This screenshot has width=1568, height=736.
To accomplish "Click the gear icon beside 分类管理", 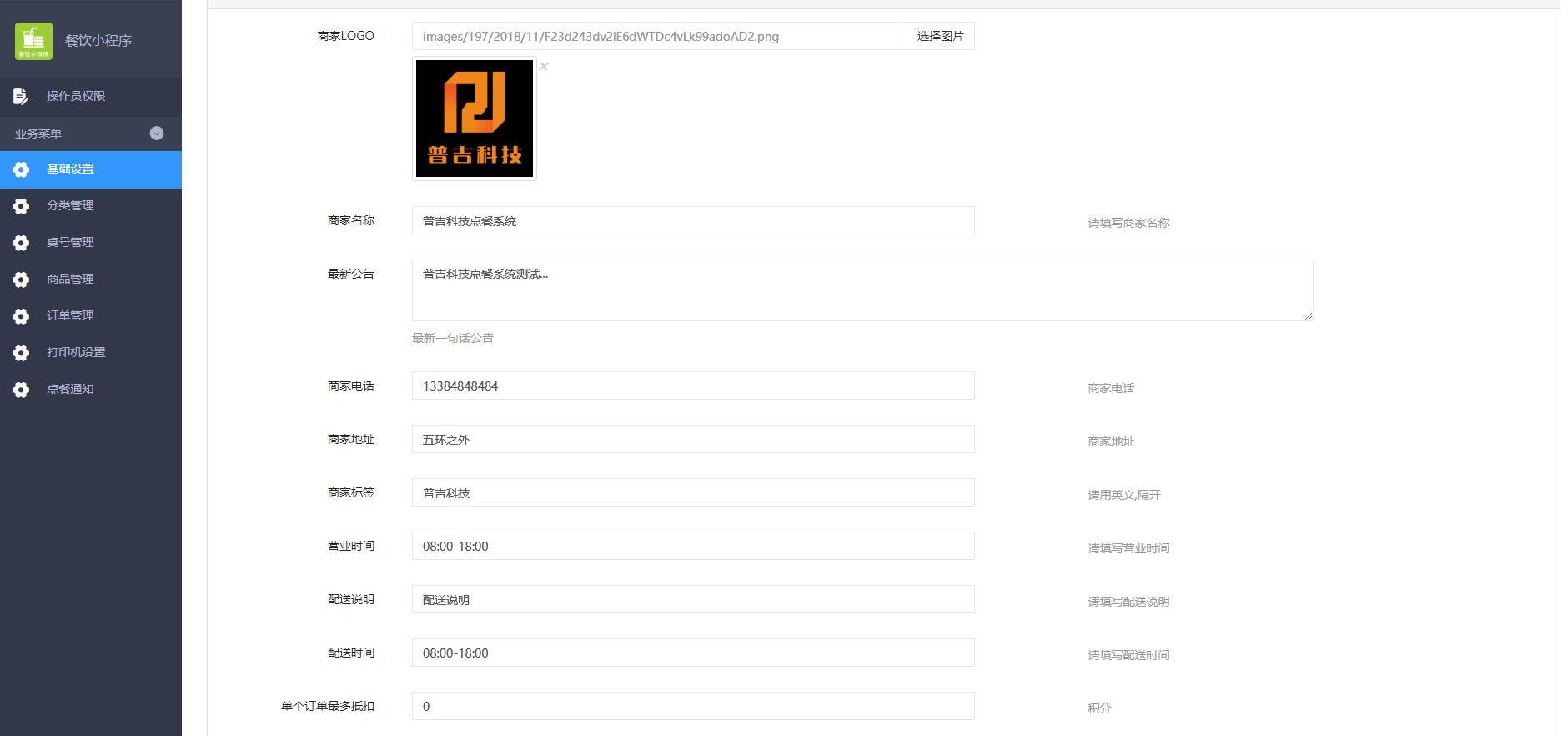I will pos(21,206).
